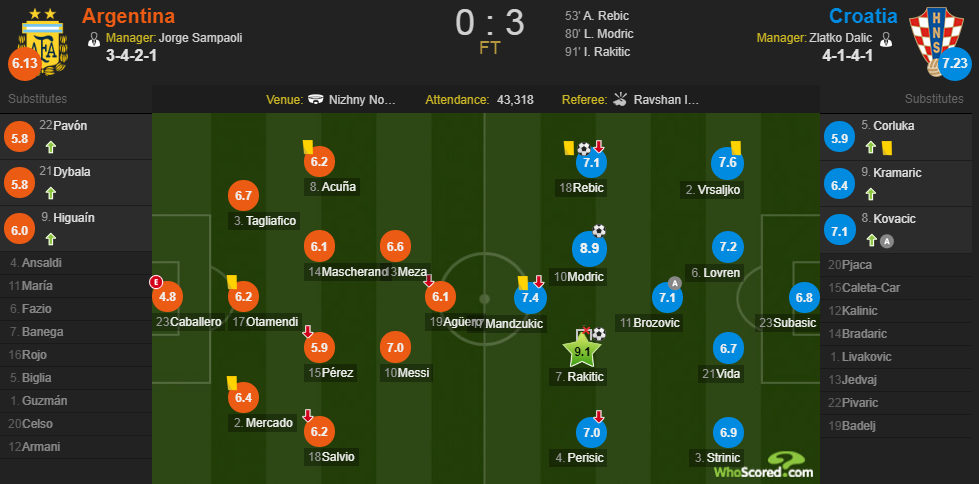Open the Modric player name label
Screen dimensions: 979x484
577,277
